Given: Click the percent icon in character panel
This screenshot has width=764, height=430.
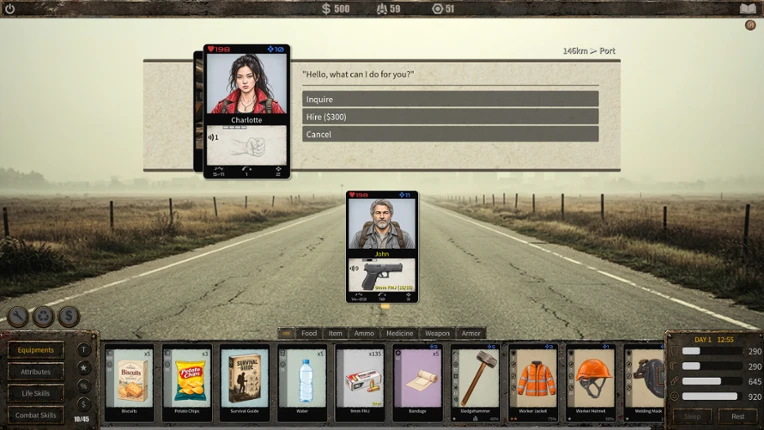Looking at the screenshot, I should click(x=84, y=386).
